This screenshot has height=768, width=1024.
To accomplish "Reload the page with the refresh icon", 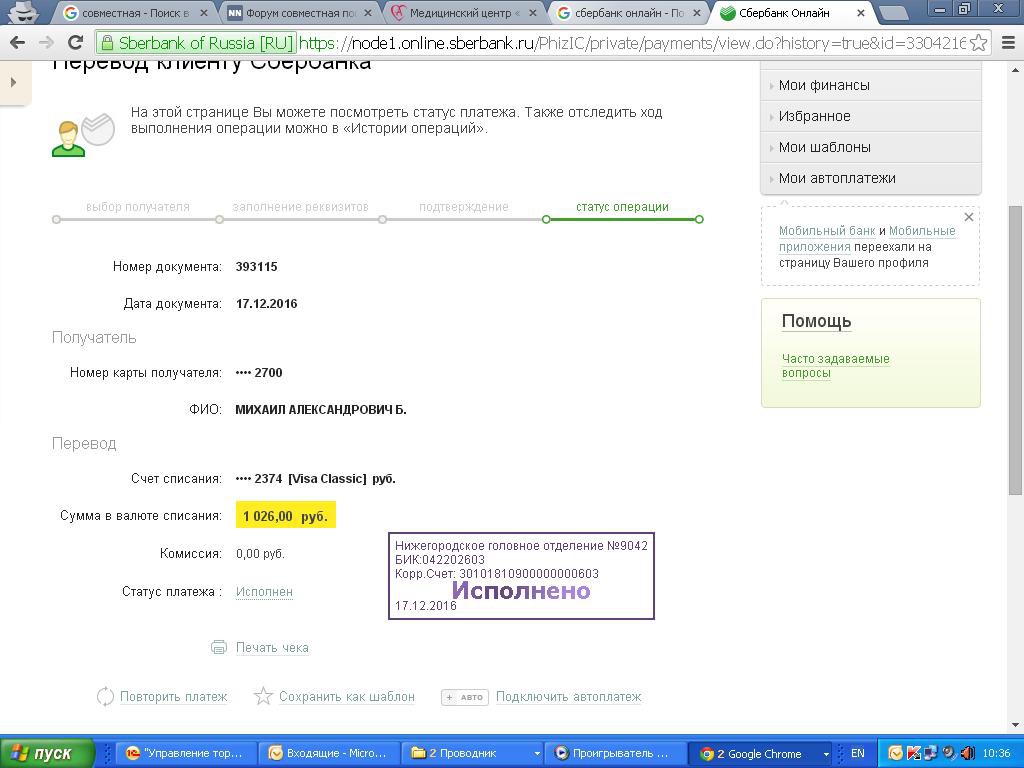I will point(76,43).
